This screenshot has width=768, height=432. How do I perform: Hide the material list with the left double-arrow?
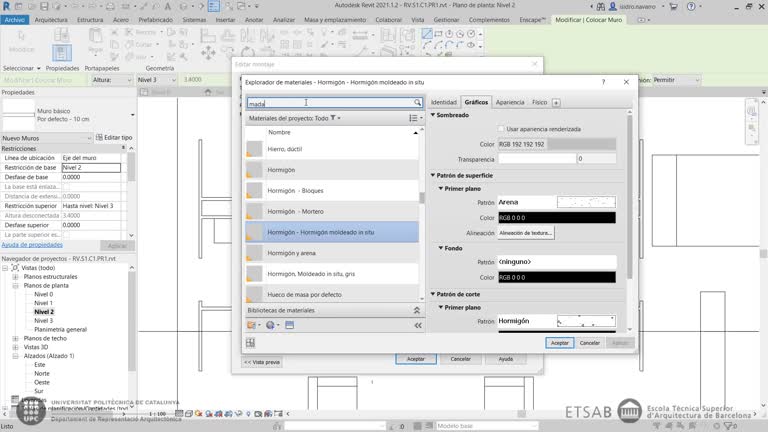point(418,325)
